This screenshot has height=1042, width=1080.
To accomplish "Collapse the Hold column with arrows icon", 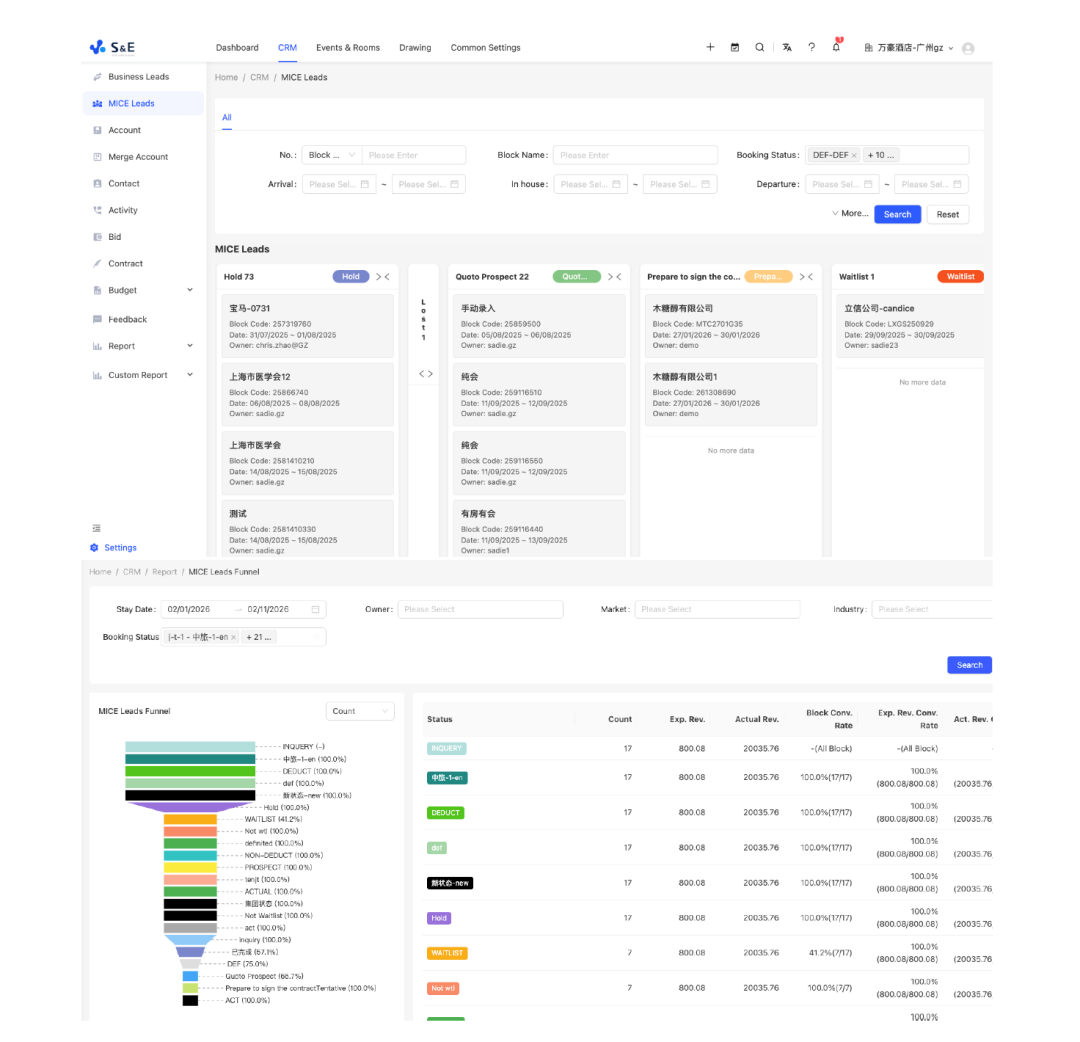I will click(383, 277).
